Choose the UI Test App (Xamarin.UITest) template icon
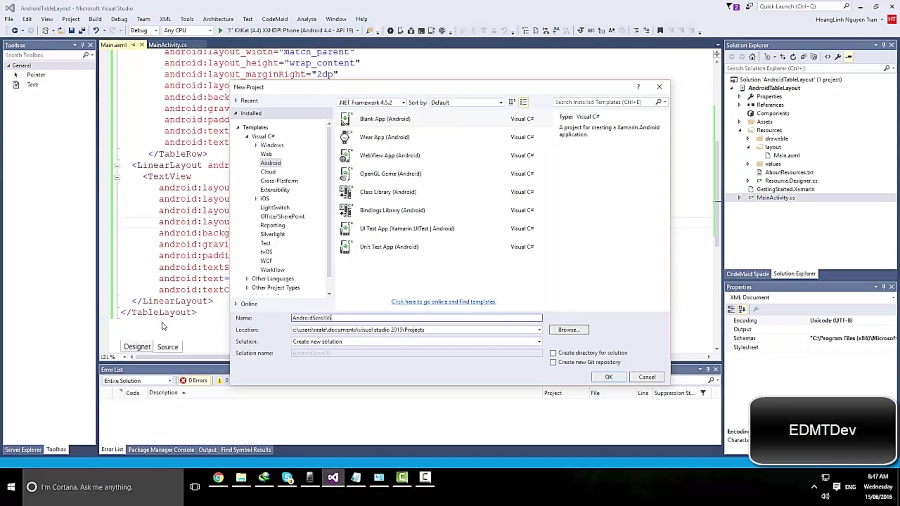The image size is (900, 506). coord(346,228)
